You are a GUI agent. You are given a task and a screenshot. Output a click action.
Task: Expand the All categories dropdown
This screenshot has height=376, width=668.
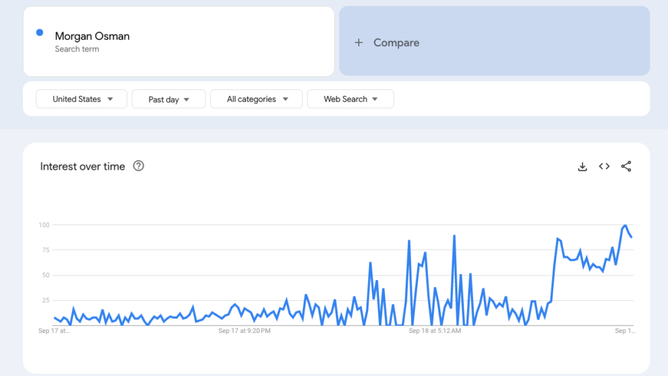click(x=256, y=99)
